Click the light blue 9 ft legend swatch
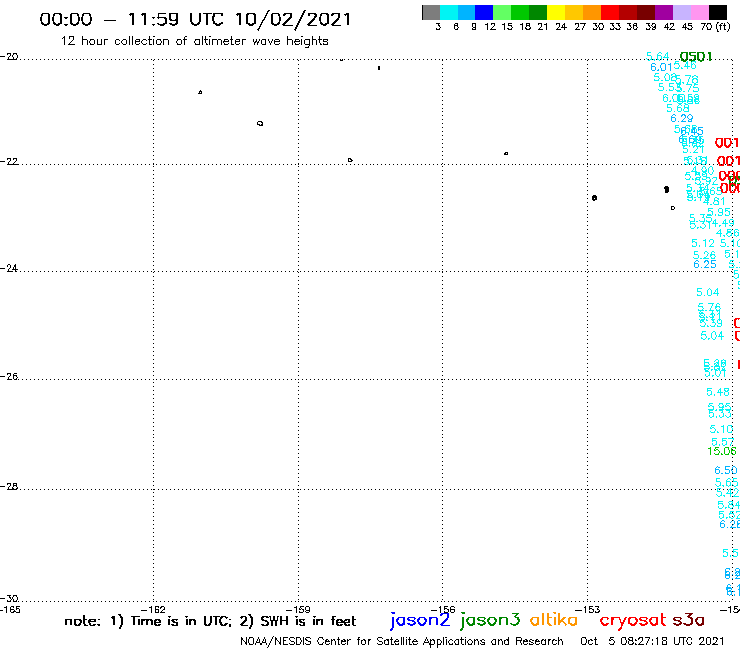This screenshot has height=650, width=740. (466, 12)
